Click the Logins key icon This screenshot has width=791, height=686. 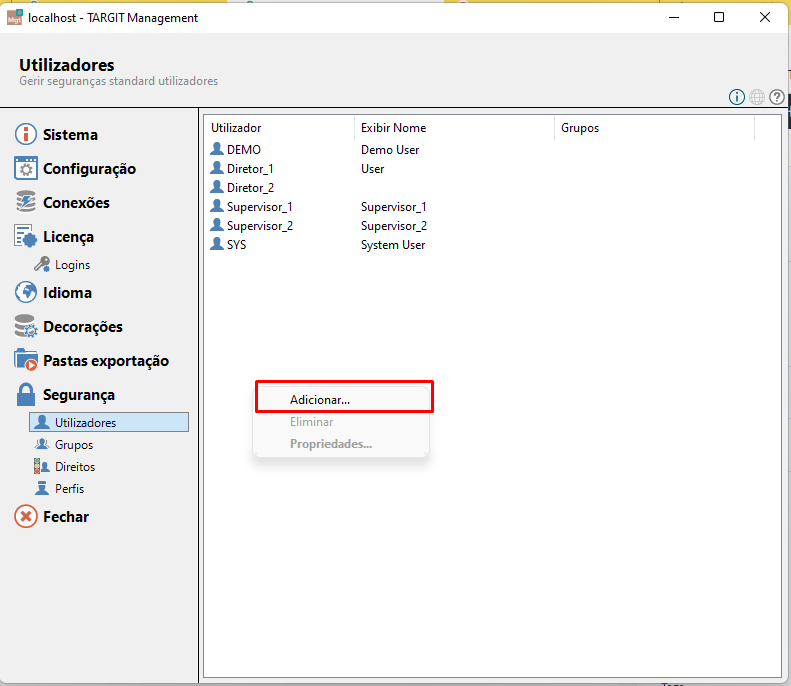click(42, 264)
